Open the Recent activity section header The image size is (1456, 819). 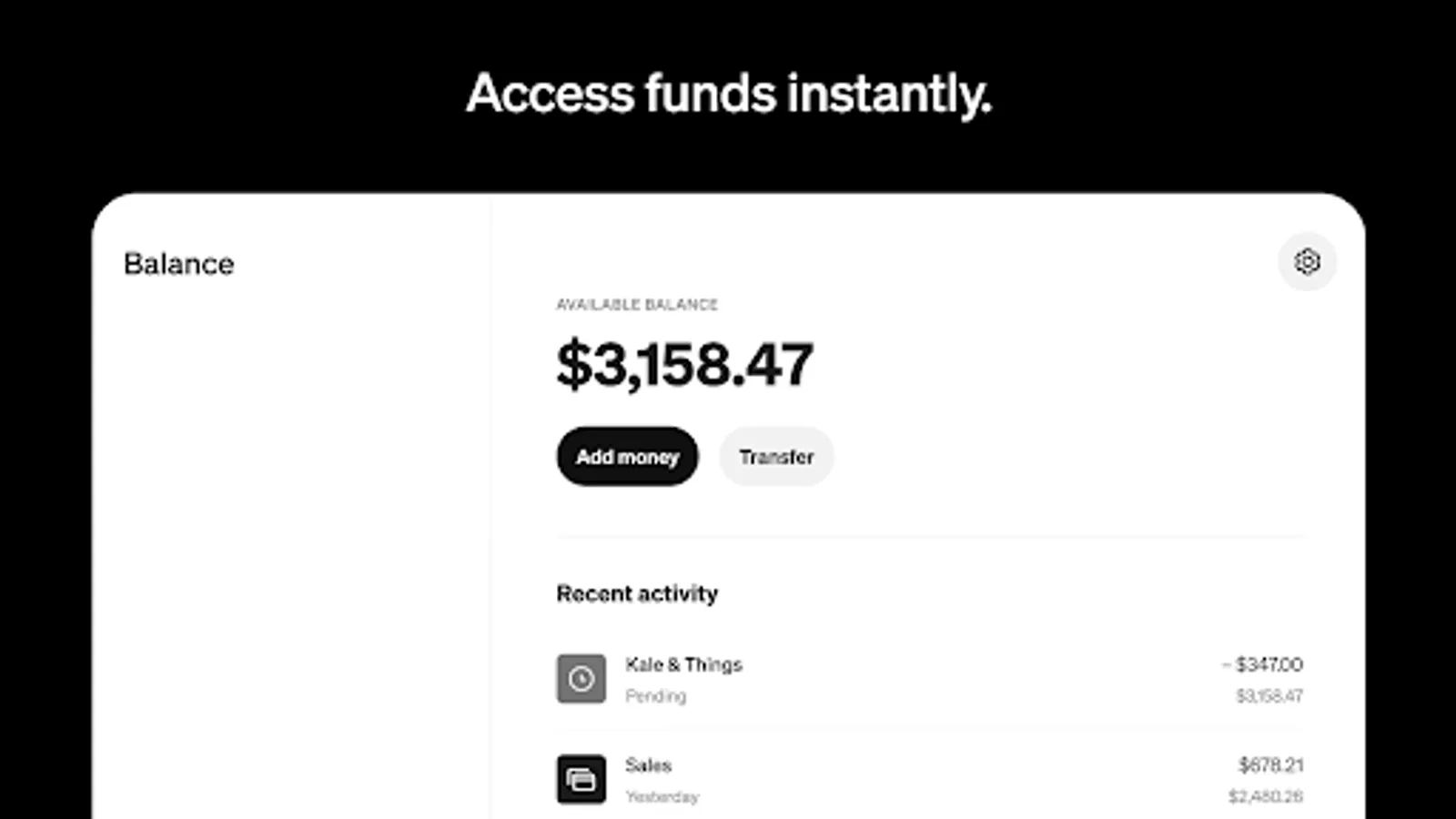click(637, 593)
